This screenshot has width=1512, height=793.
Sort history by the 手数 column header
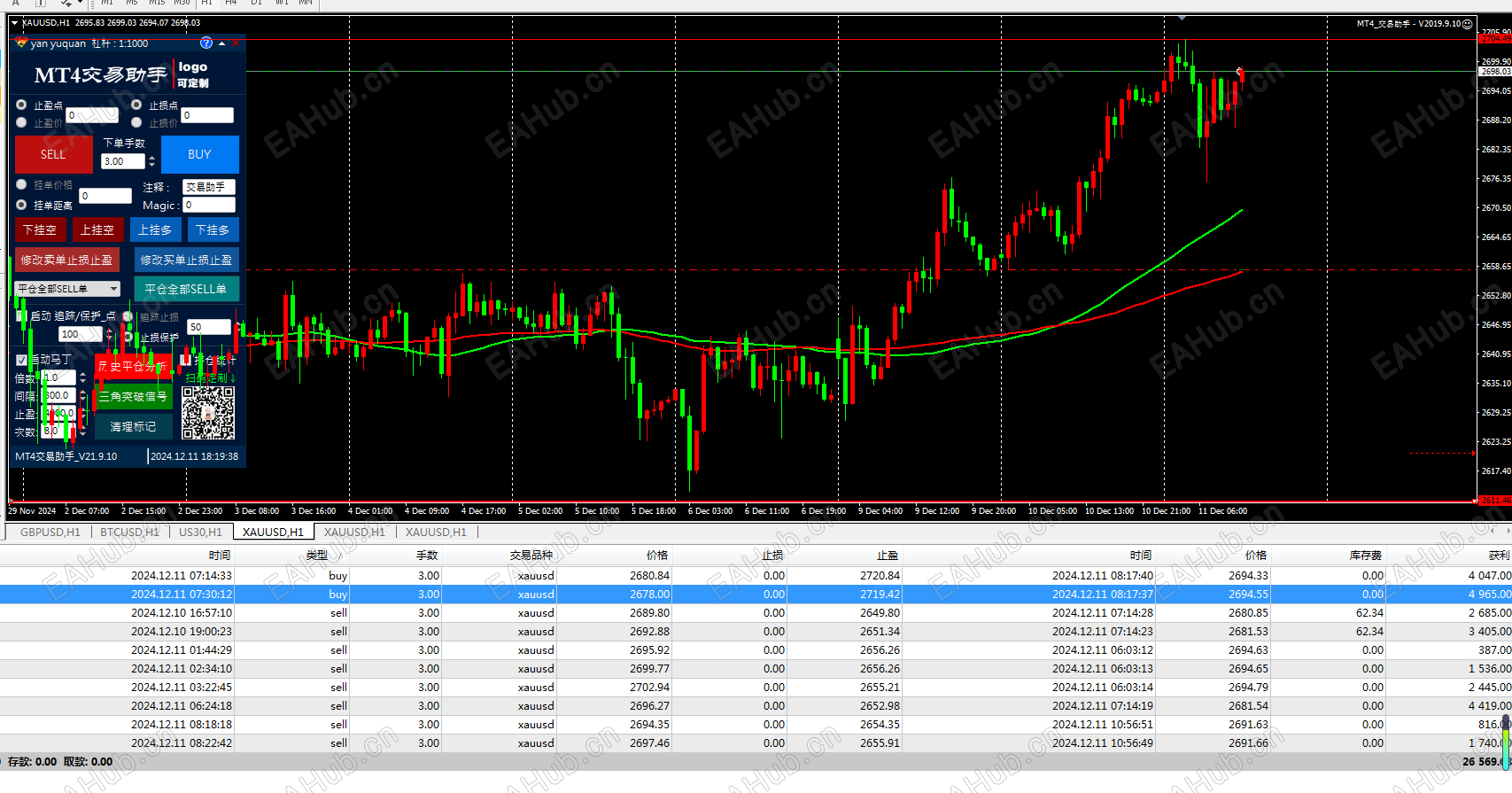click(x=427, y=555)
